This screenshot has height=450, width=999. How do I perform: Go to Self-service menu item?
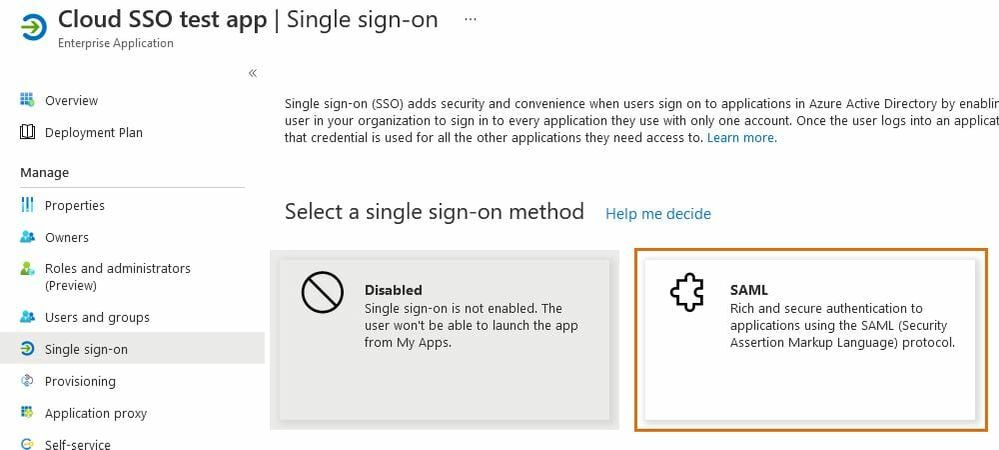coord(78,444)
